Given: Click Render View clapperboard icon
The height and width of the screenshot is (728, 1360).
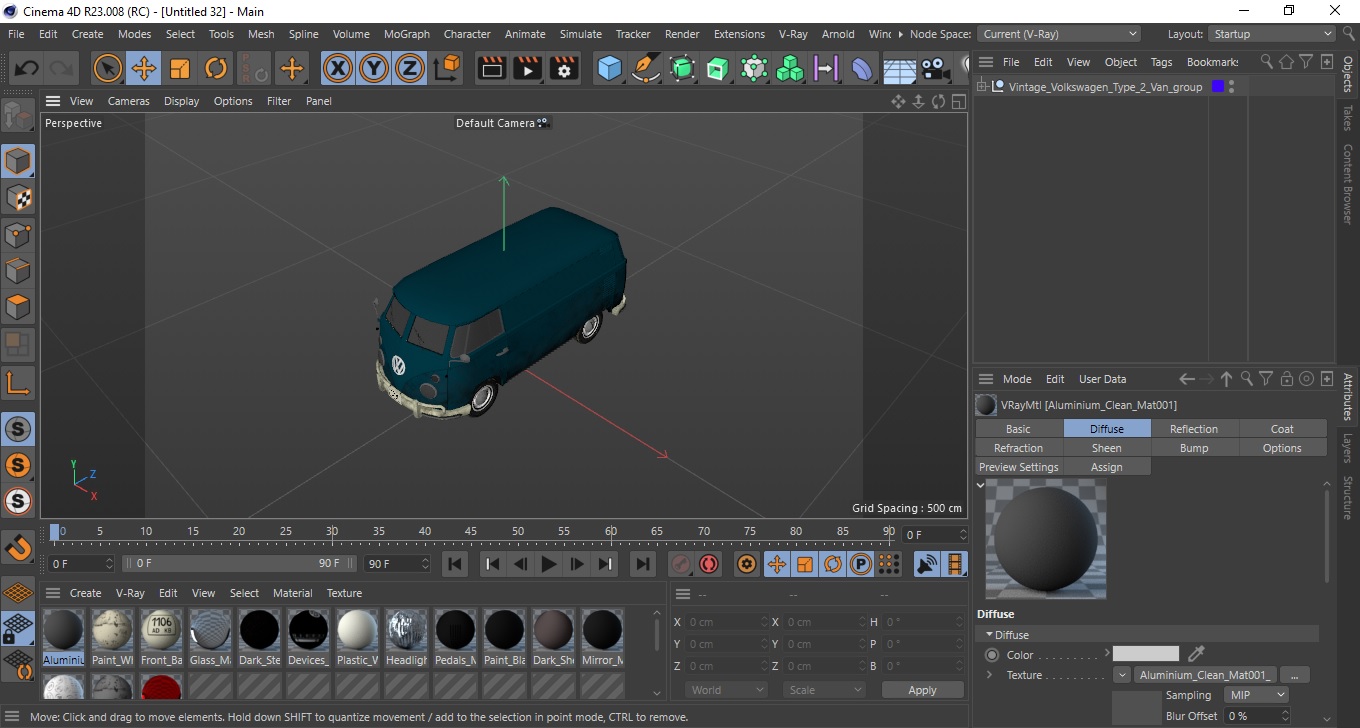Looking at the screenshot, I should coord(492,69).
